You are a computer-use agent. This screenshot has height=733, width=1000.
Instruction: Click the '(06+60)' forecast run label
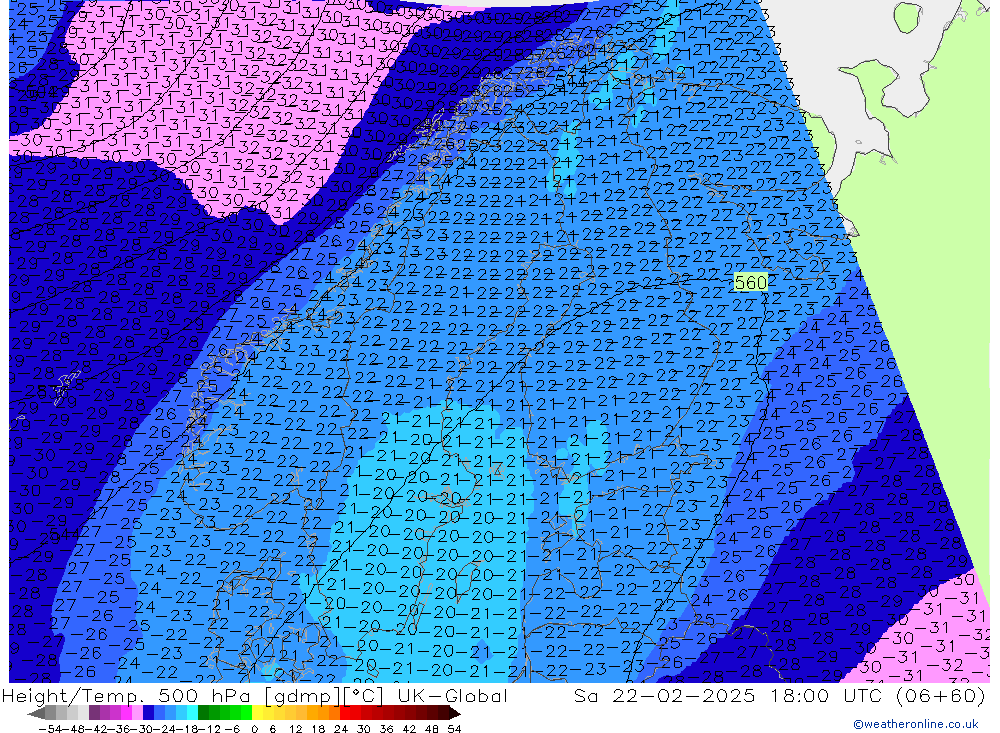pos(941,695)
